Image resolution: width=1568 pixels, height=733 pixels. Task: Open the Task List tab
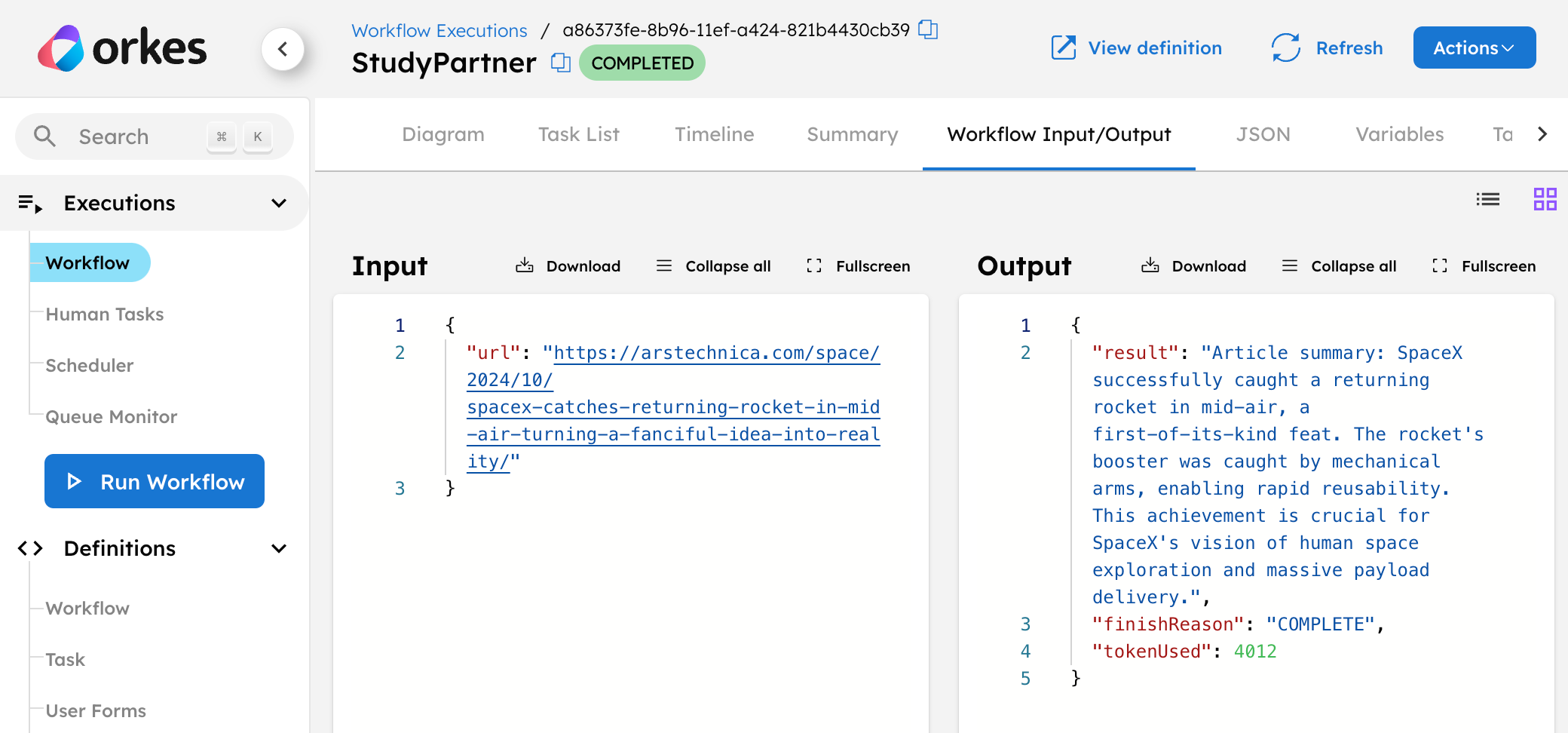[x=578, y=134]
